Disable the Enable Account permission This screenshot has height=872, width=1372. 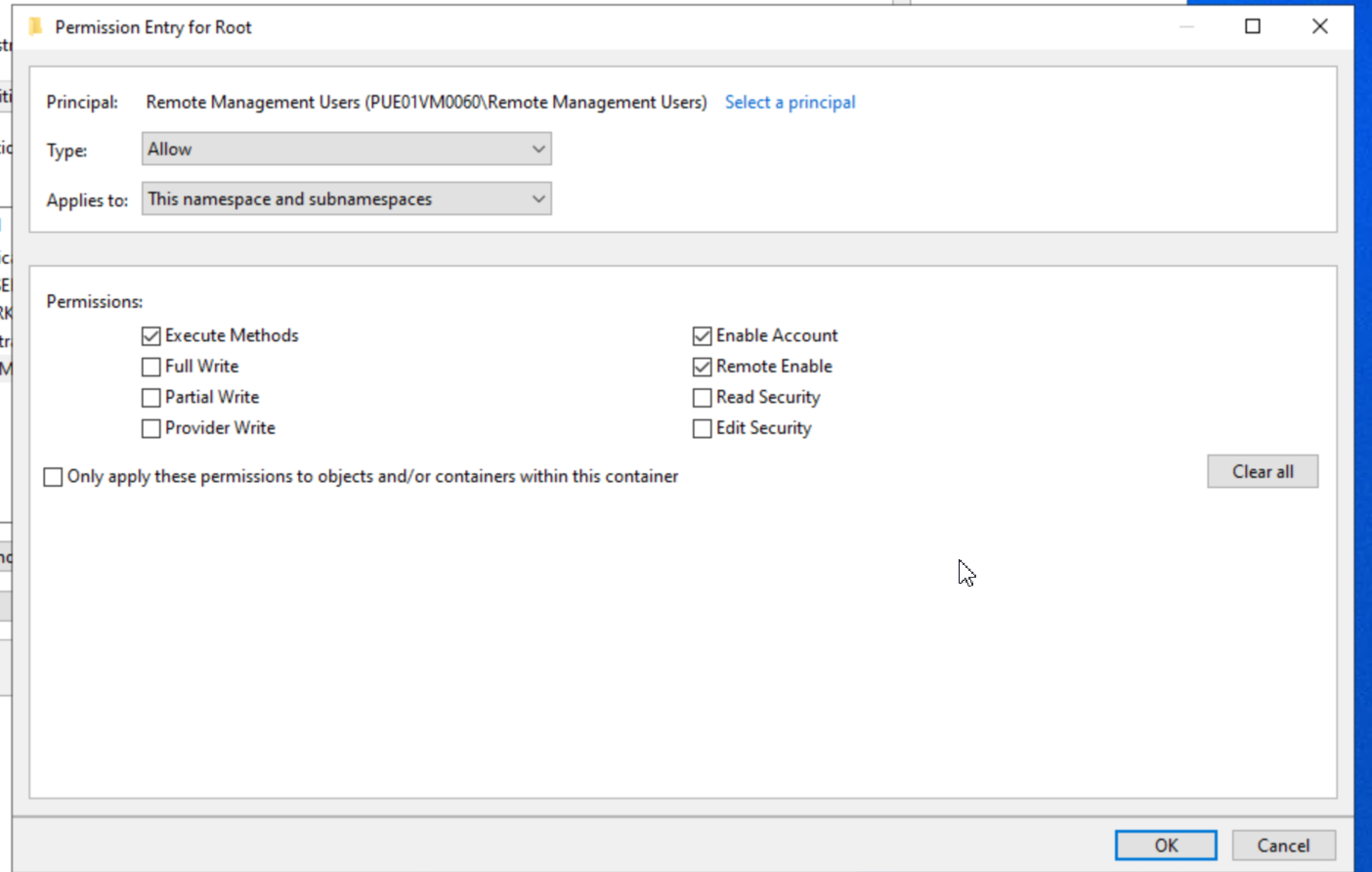[x=702, y=335]
